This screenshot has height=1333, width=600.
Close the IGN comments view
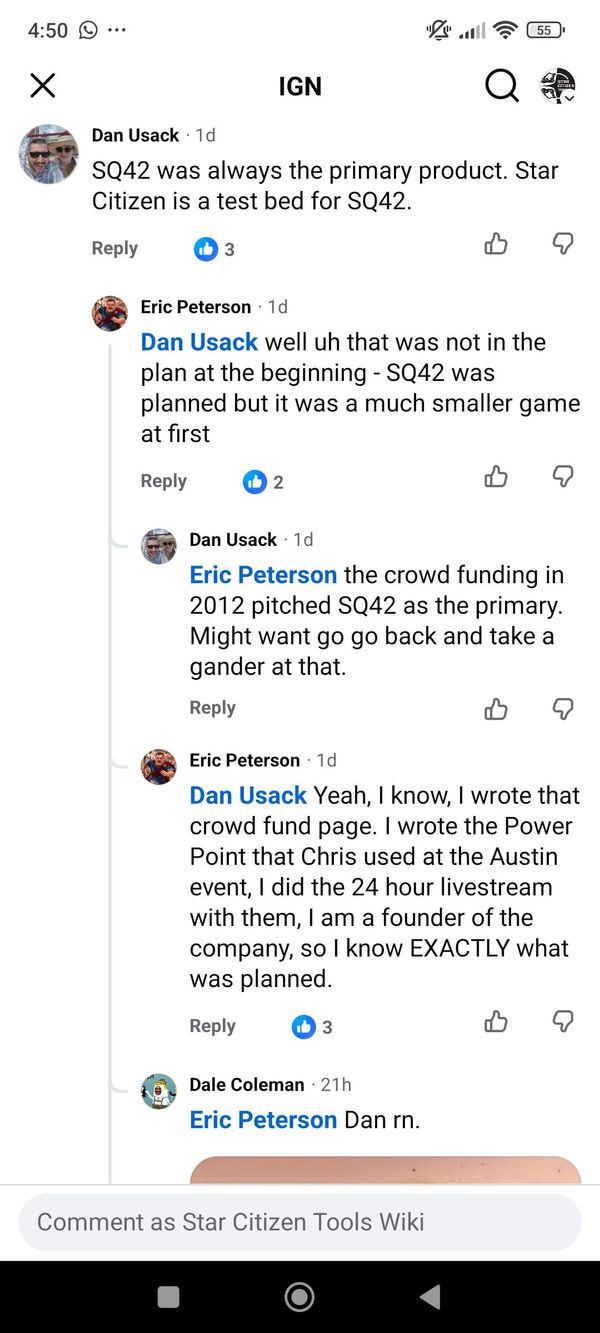click(x=43, y=86)
